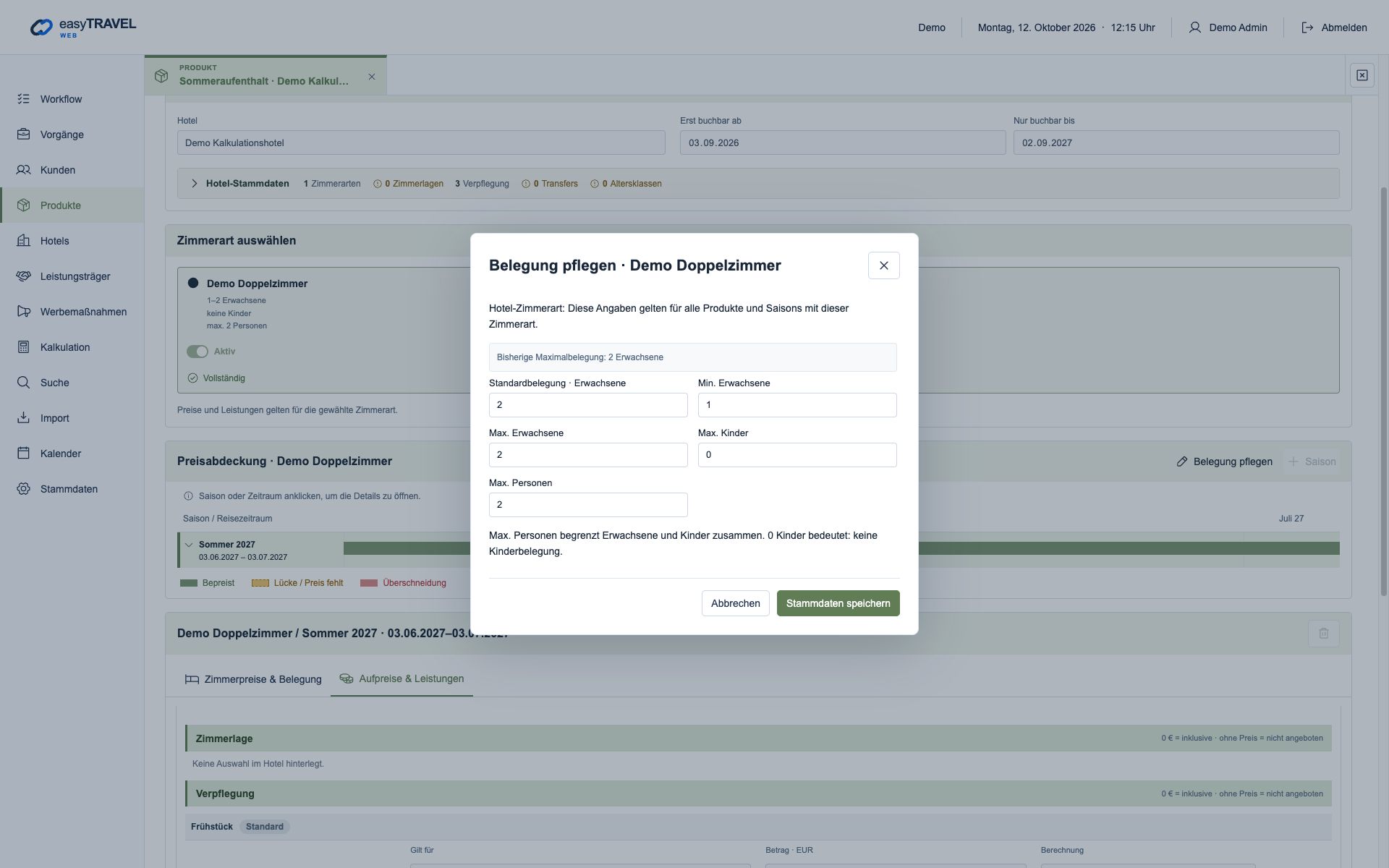This screenshot has width=1389, height=868.
Task: Click the Abmelden logout icon
Action: [x=1307, y=27]
